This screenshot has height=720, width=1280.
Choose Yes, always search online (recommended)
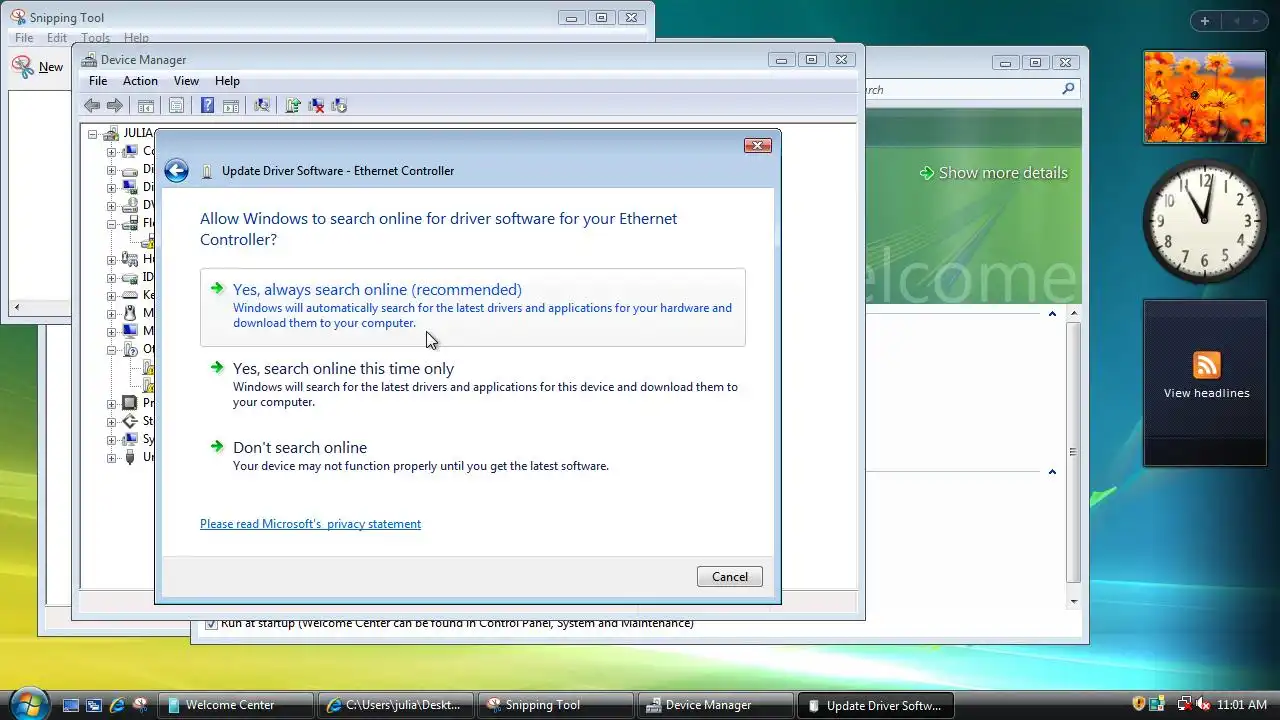coord(473,307)
